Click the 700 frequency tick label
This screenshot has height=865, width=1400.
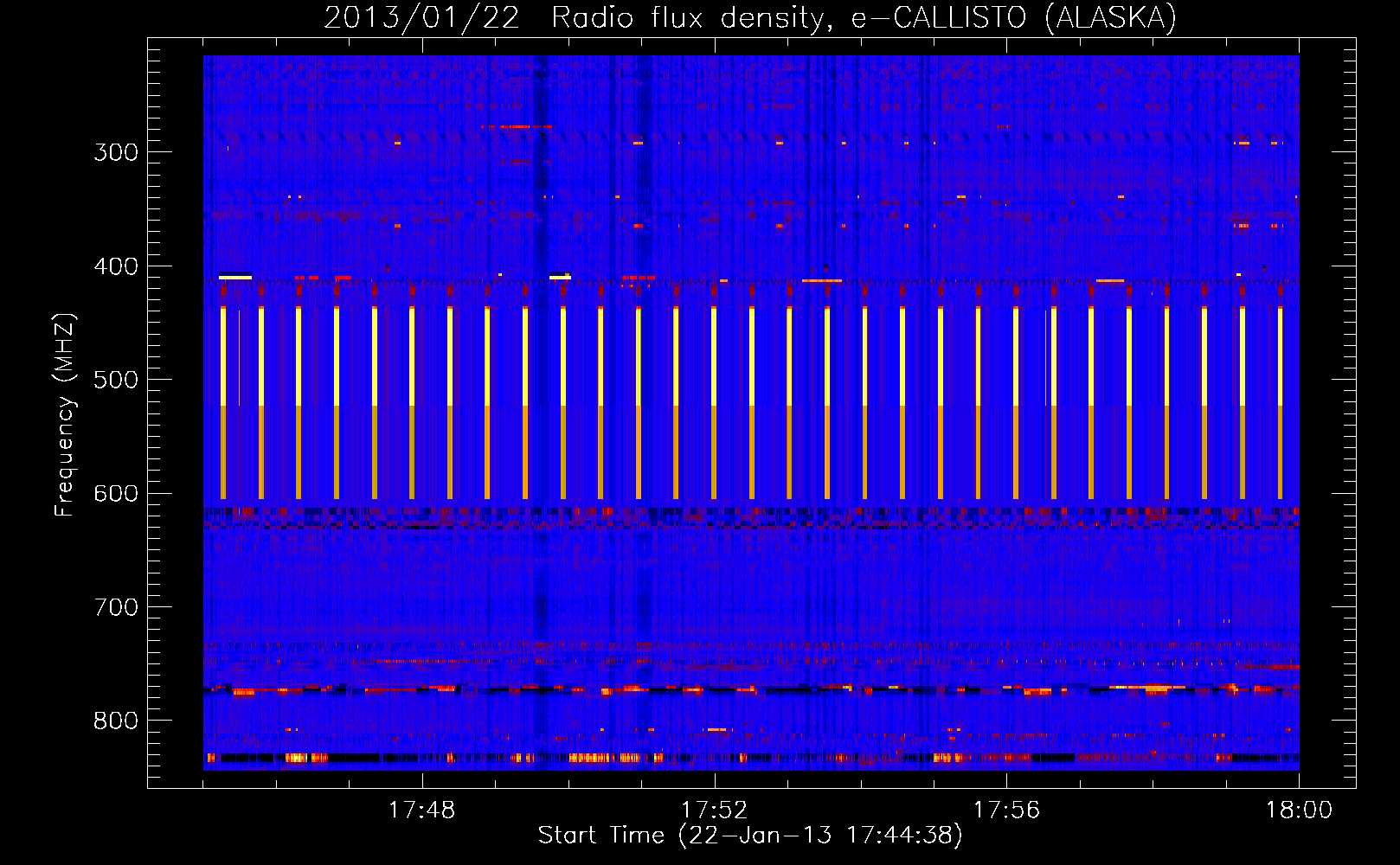click(x=116, y=607)
